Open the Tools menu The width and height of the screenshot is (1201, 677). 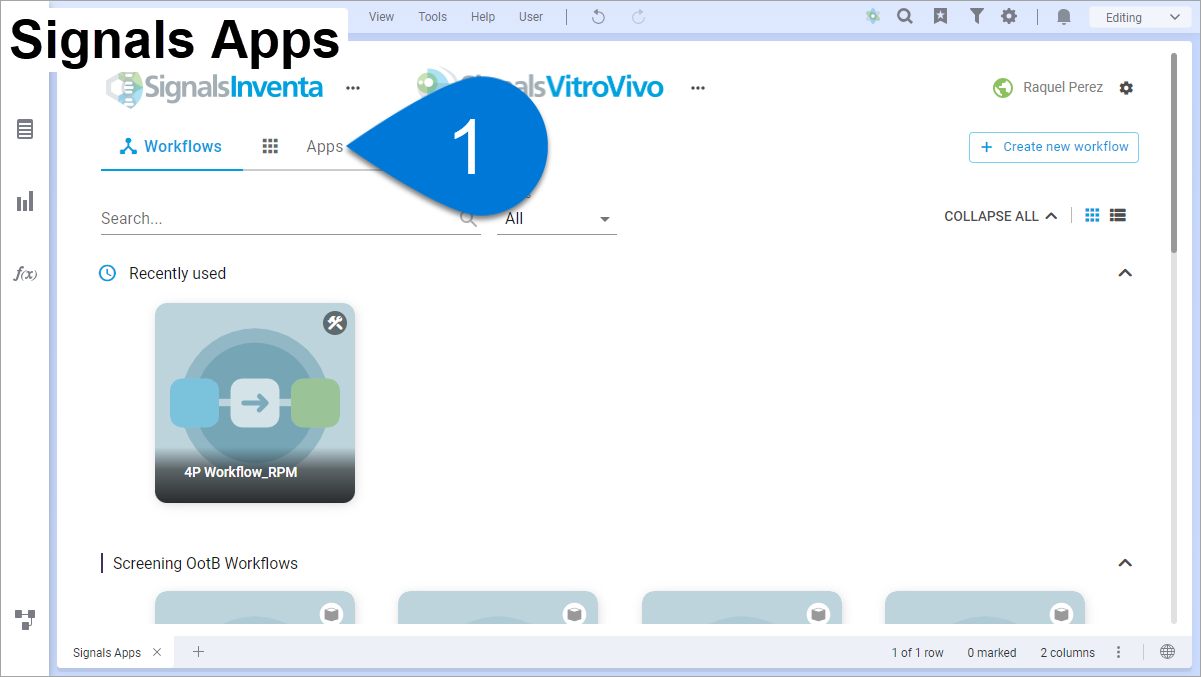pos(433,17)
